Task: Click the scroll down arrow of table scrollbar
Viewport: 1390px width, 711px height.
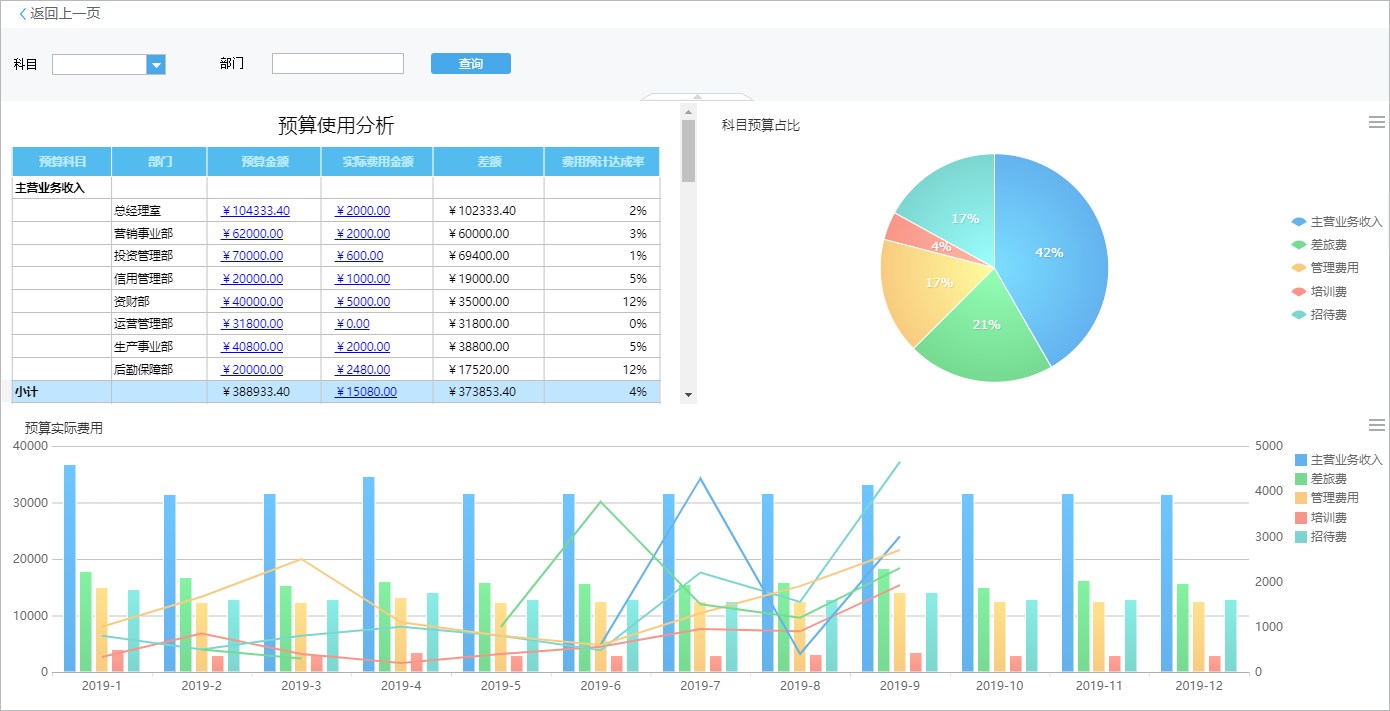Action: (688, 395)
